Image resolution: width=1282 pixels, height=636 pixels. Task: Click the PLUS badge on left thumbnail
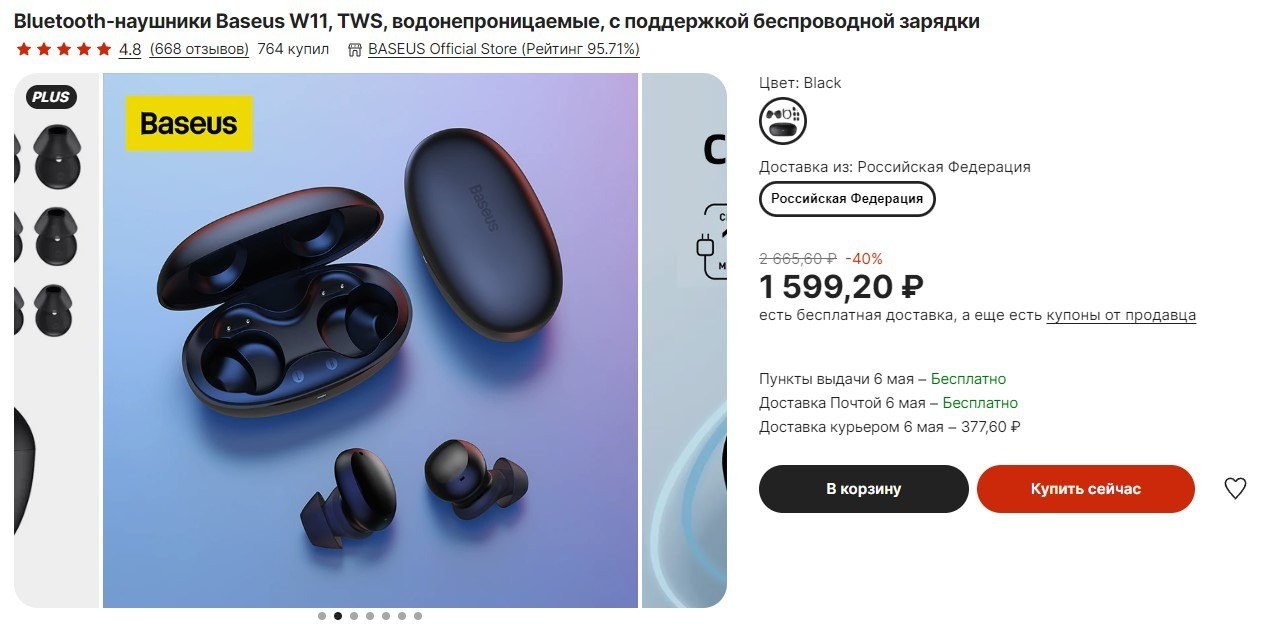coord(51,97)
